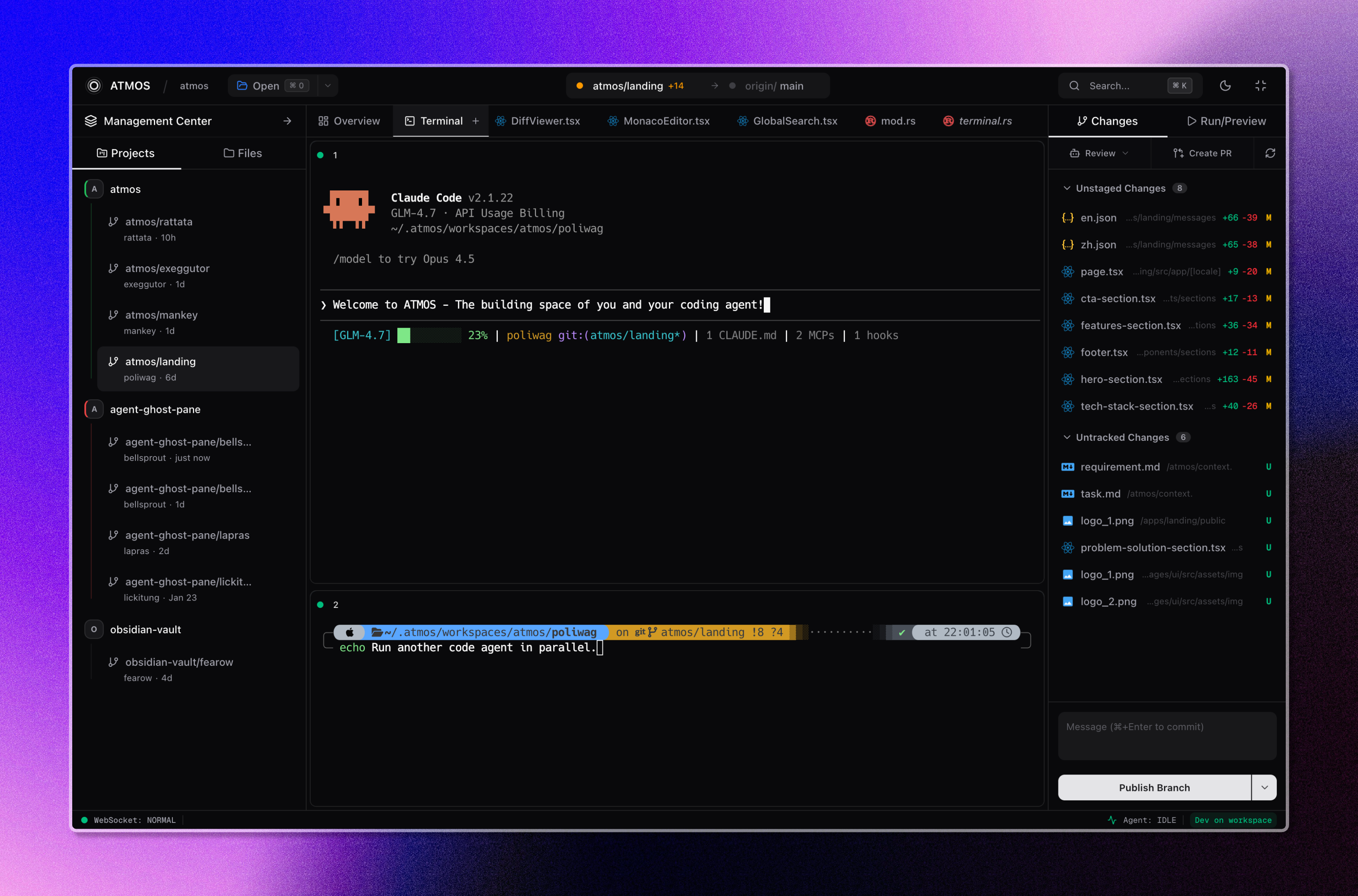Viewport: 1358px width, 896px height.
Task: Switch to the Run/Preview tab
Action: click(x=1227, y=121)
